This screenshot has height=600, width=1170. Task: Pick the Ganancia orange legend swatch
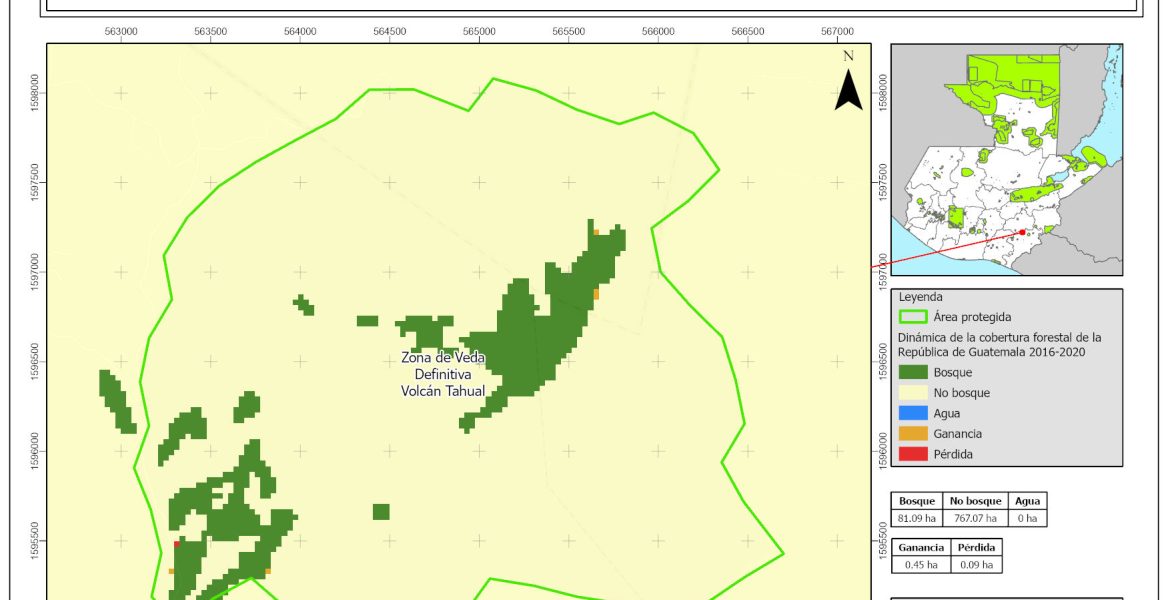pyautogui.click(x=912, y=434)
